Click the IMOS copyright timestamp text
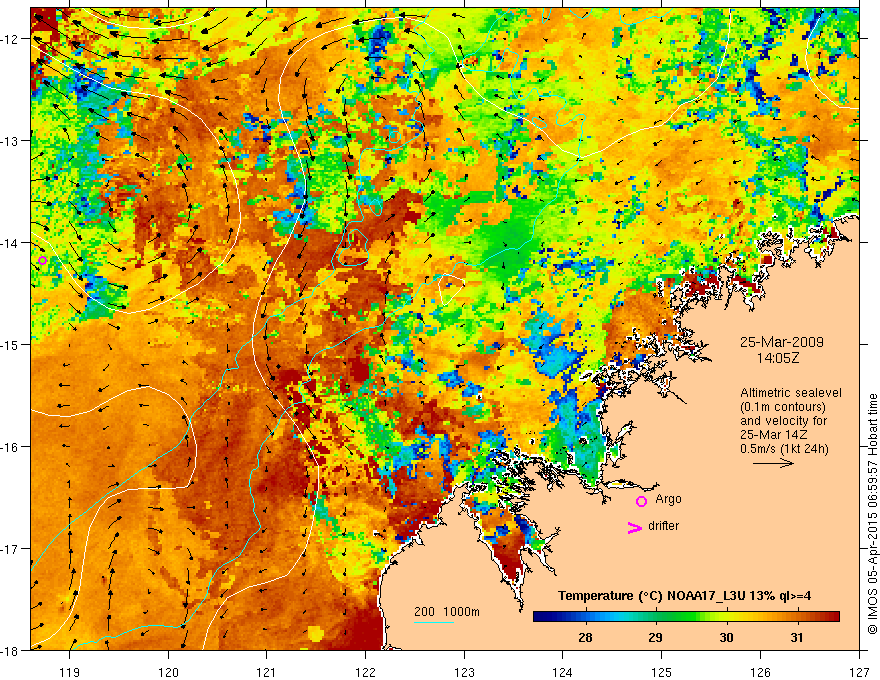 coord(872,514)
